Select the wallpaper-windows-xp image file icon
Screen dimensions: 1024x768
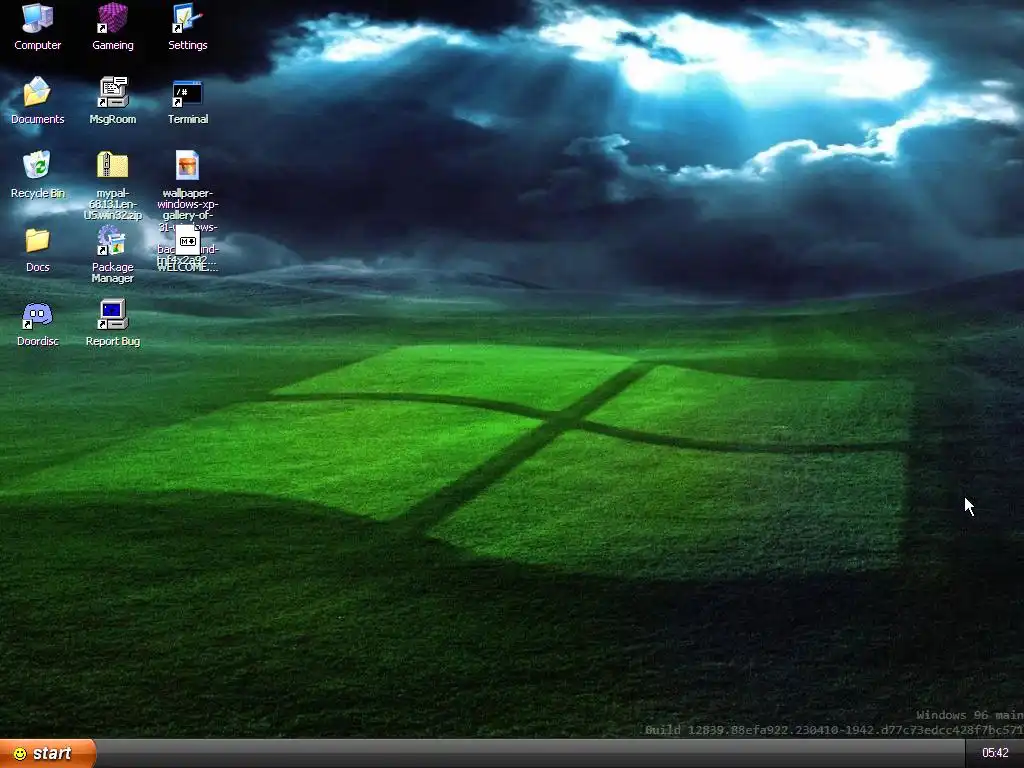tap(187, 166)
